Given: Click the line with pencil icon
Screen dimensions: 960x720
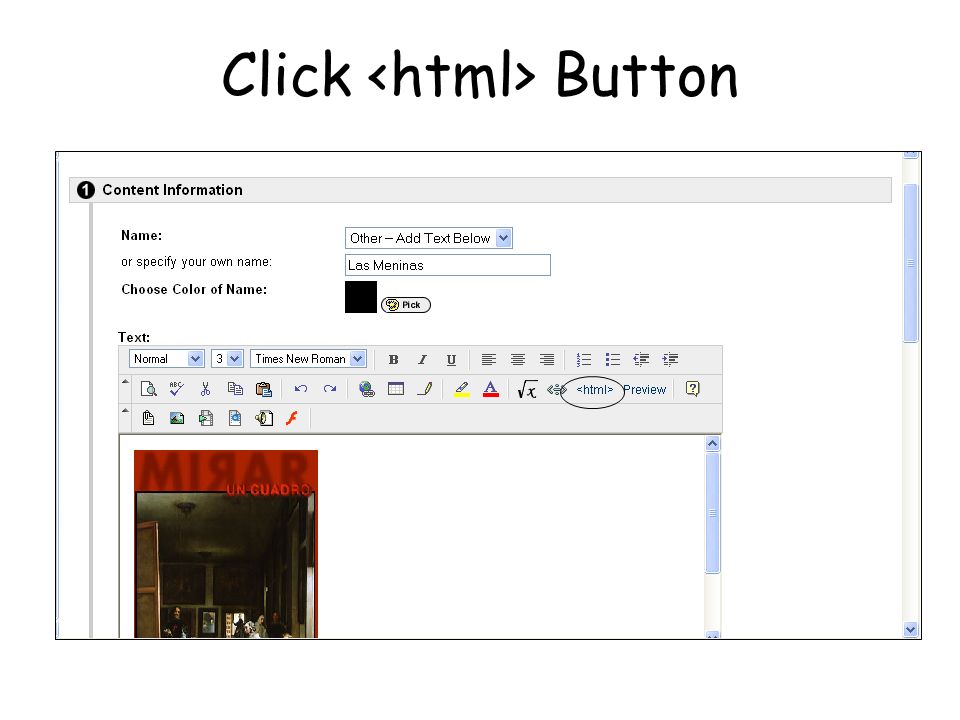Looking at the screenshot, I should pyautogui.click(x=425, y=389).
